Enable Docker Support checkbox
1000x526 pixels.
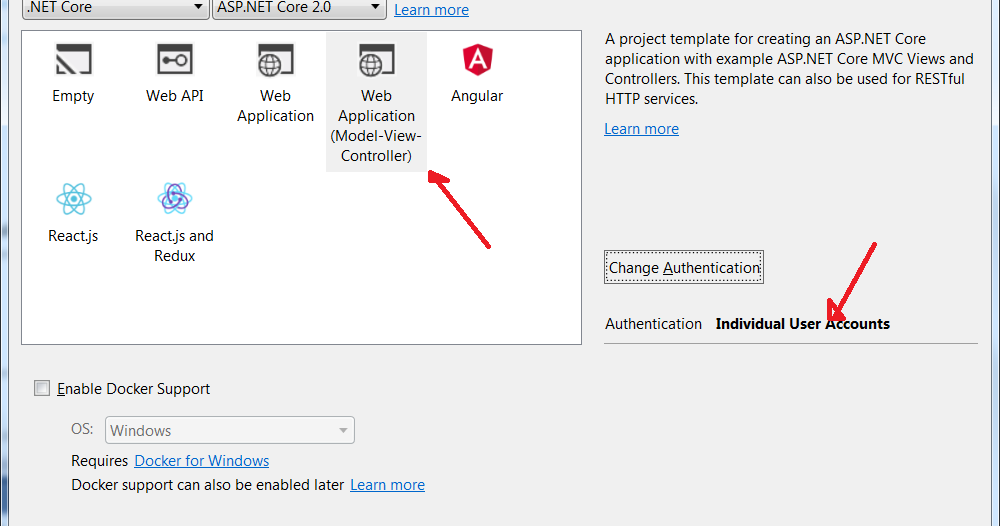click(42, 388)
